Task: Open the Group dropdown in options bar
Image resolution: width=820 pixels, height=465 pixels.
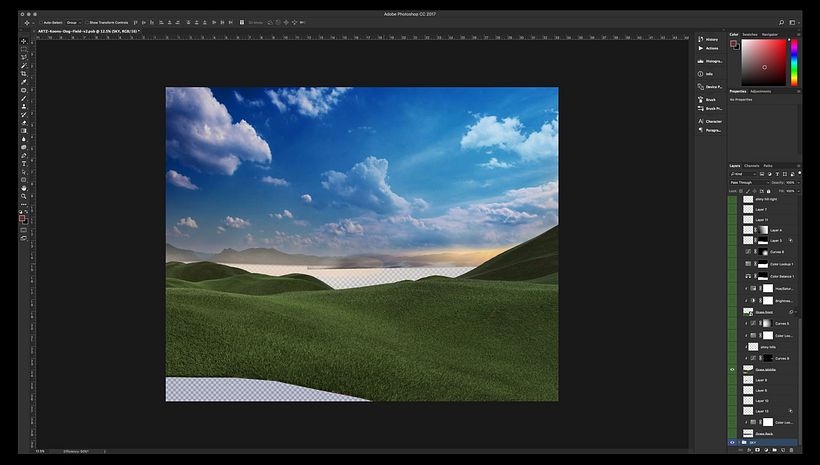Action: coord(73,21)
